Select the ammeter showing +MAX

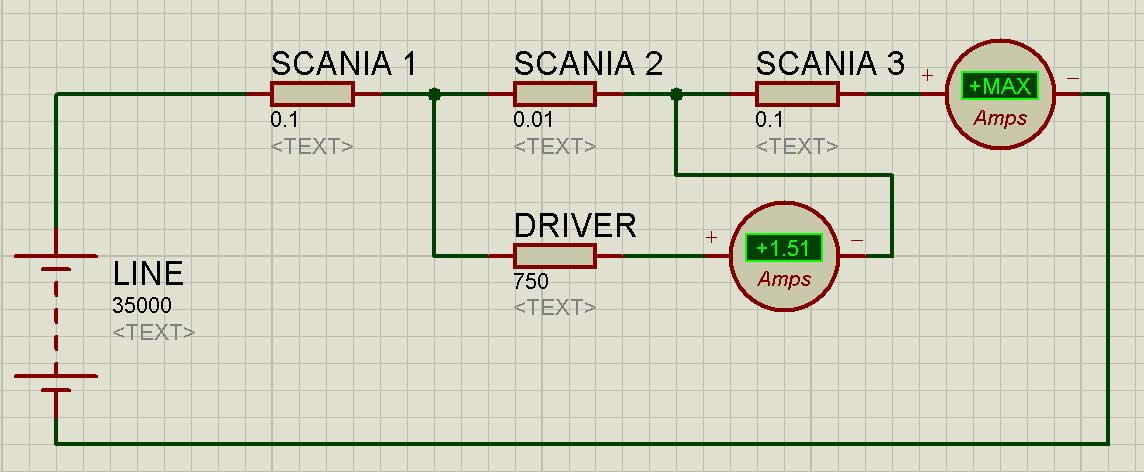(1000, 94)
